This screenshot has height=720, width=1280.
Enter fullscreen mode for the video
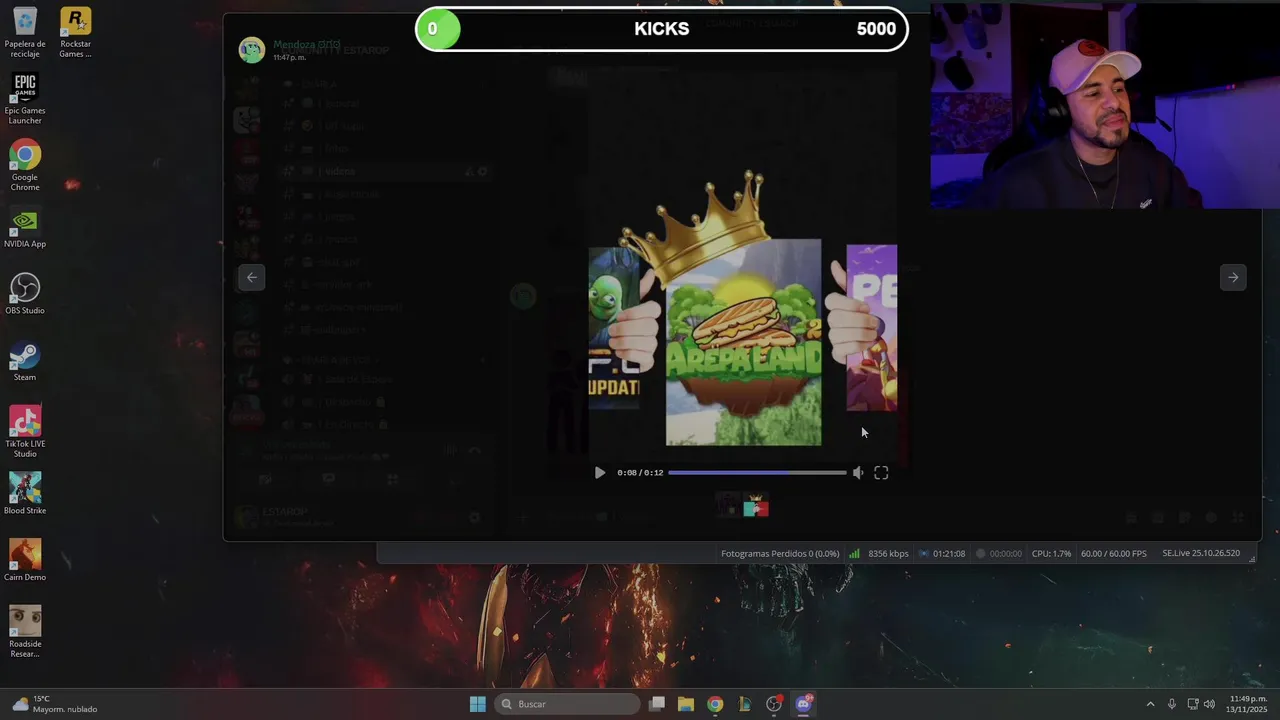coord(881,473)
